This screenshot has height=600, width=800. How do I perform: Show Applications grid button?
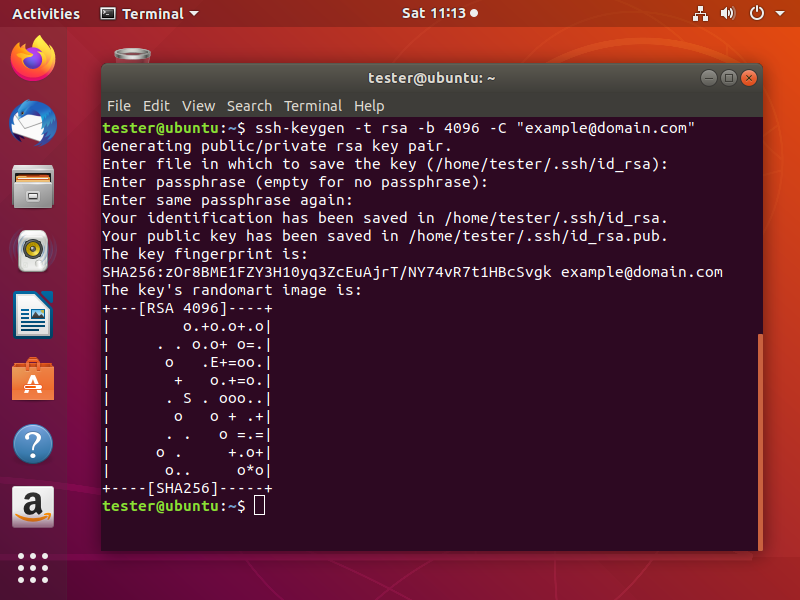[x=33, y=568]
